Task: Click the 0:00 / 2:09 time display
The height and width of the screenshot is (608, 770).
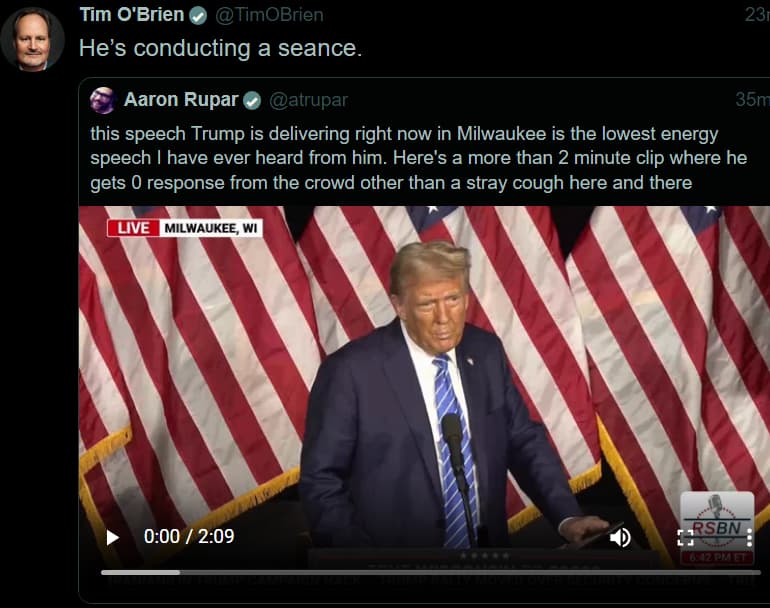Action: click(x=189, y=537)
